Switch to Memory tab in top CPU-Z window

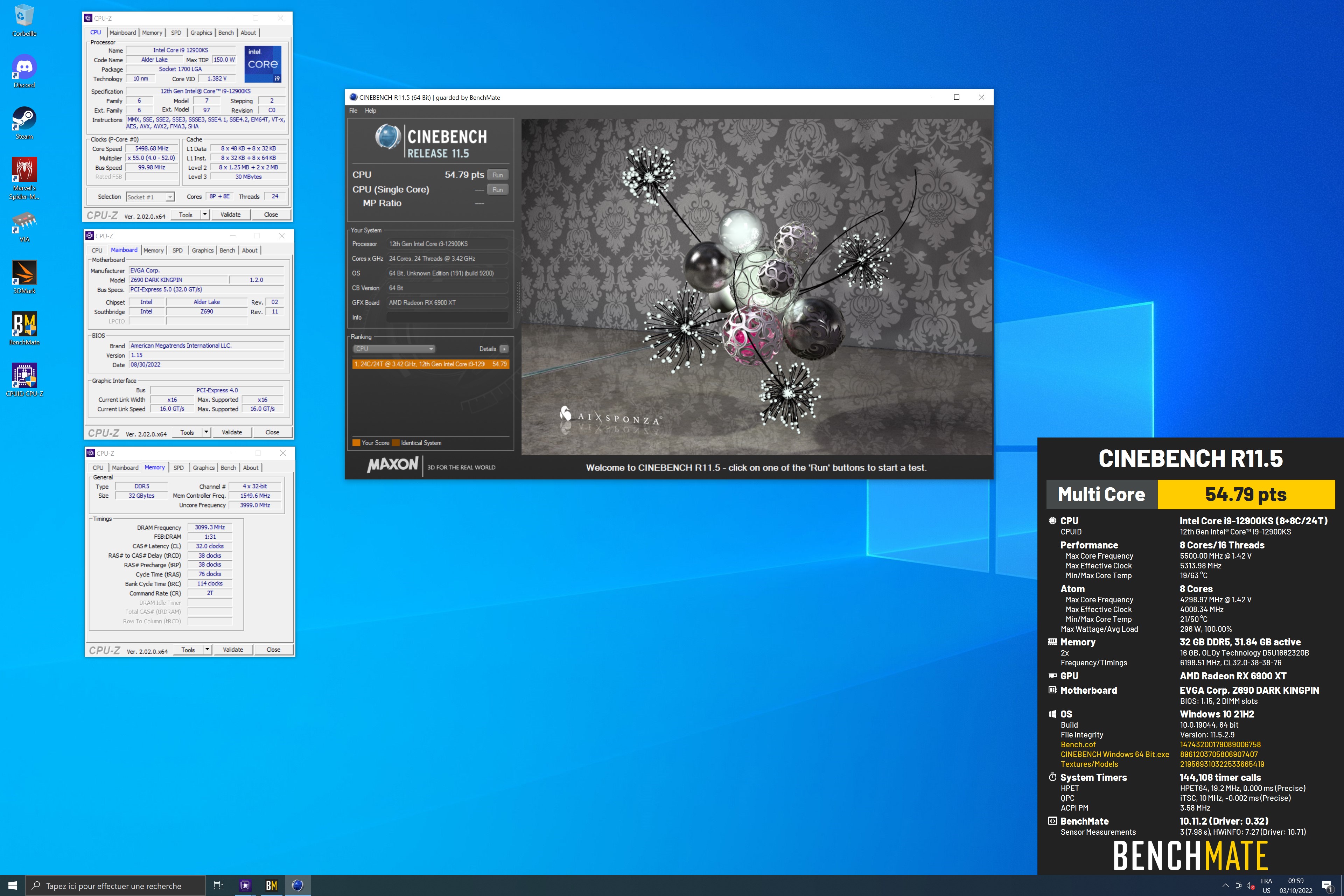point(152,33)
